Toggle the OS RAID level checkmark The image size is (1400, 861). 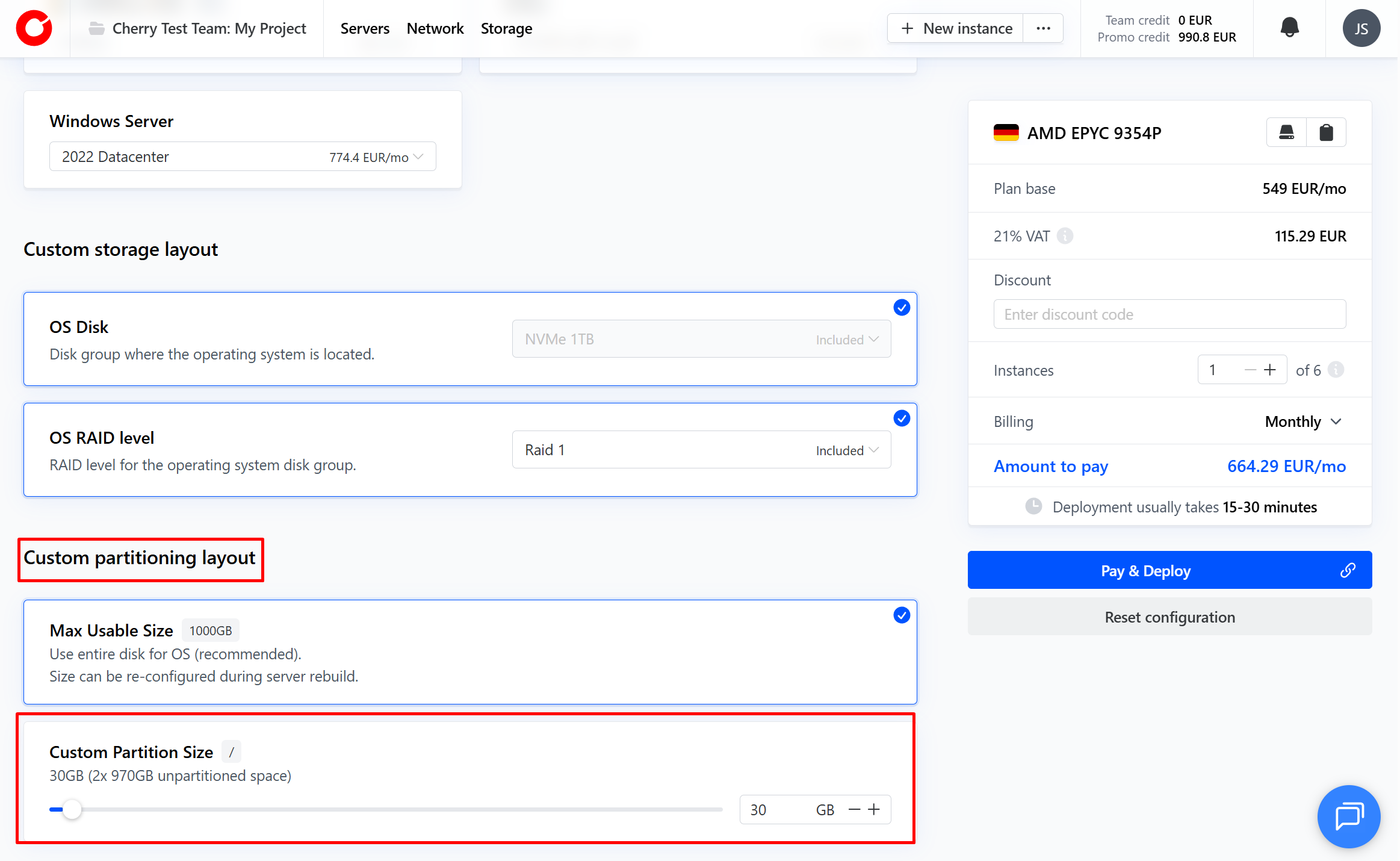(901, 418)
